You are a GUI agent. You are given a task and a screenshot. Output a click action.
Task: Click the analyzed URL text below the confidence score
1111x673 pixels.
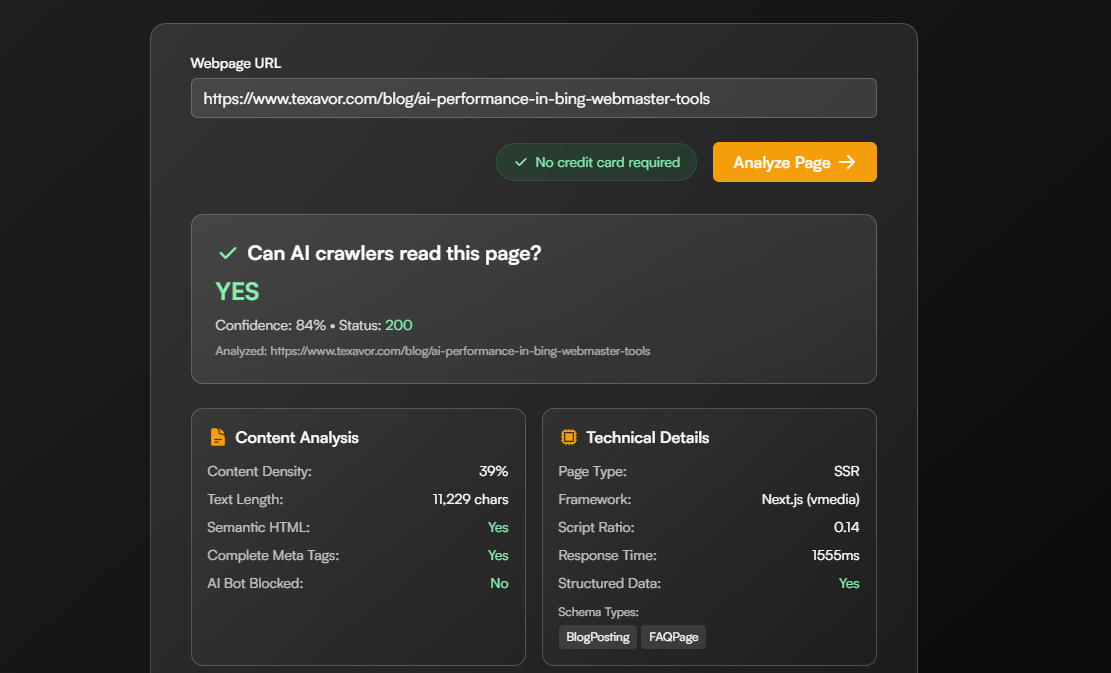(x=432, y=351)
